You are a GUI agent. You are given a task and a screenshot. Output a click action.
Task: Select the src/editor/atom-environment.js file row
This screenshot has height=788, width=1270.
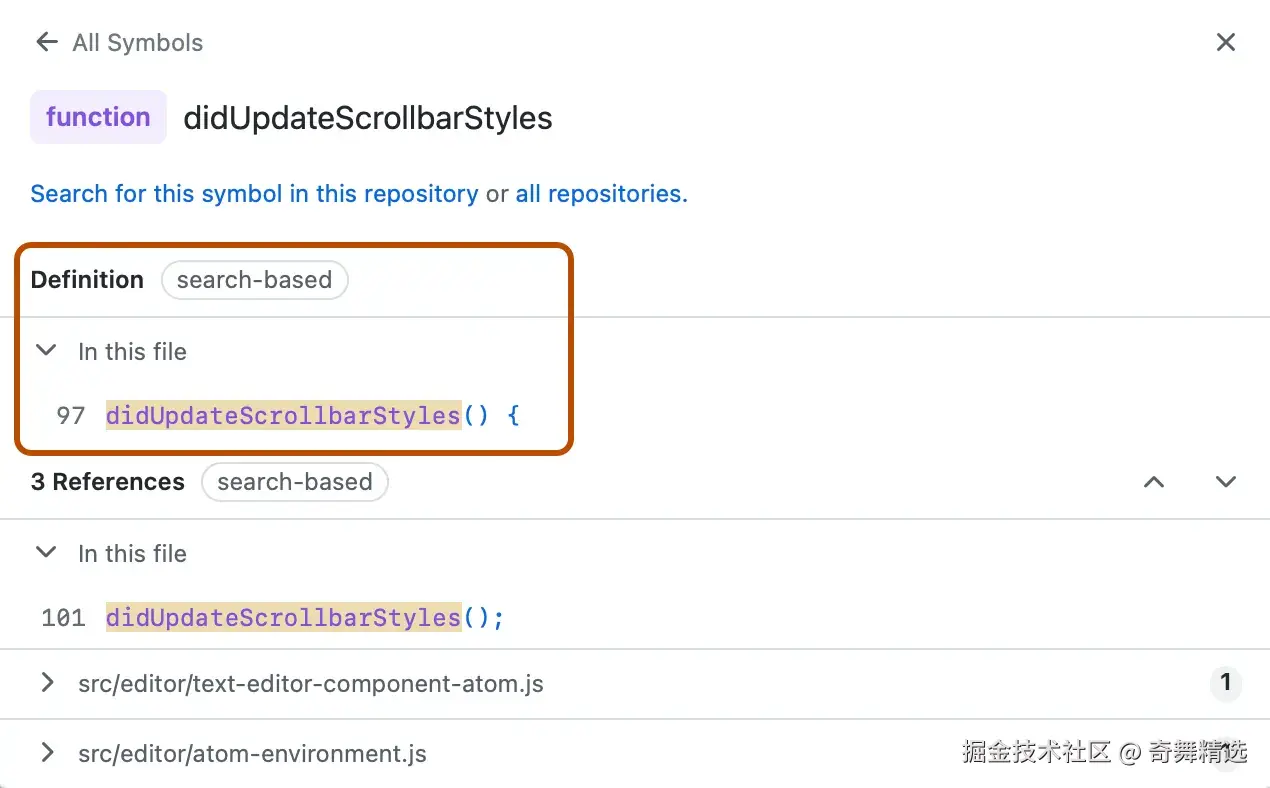tap(252, 754)
